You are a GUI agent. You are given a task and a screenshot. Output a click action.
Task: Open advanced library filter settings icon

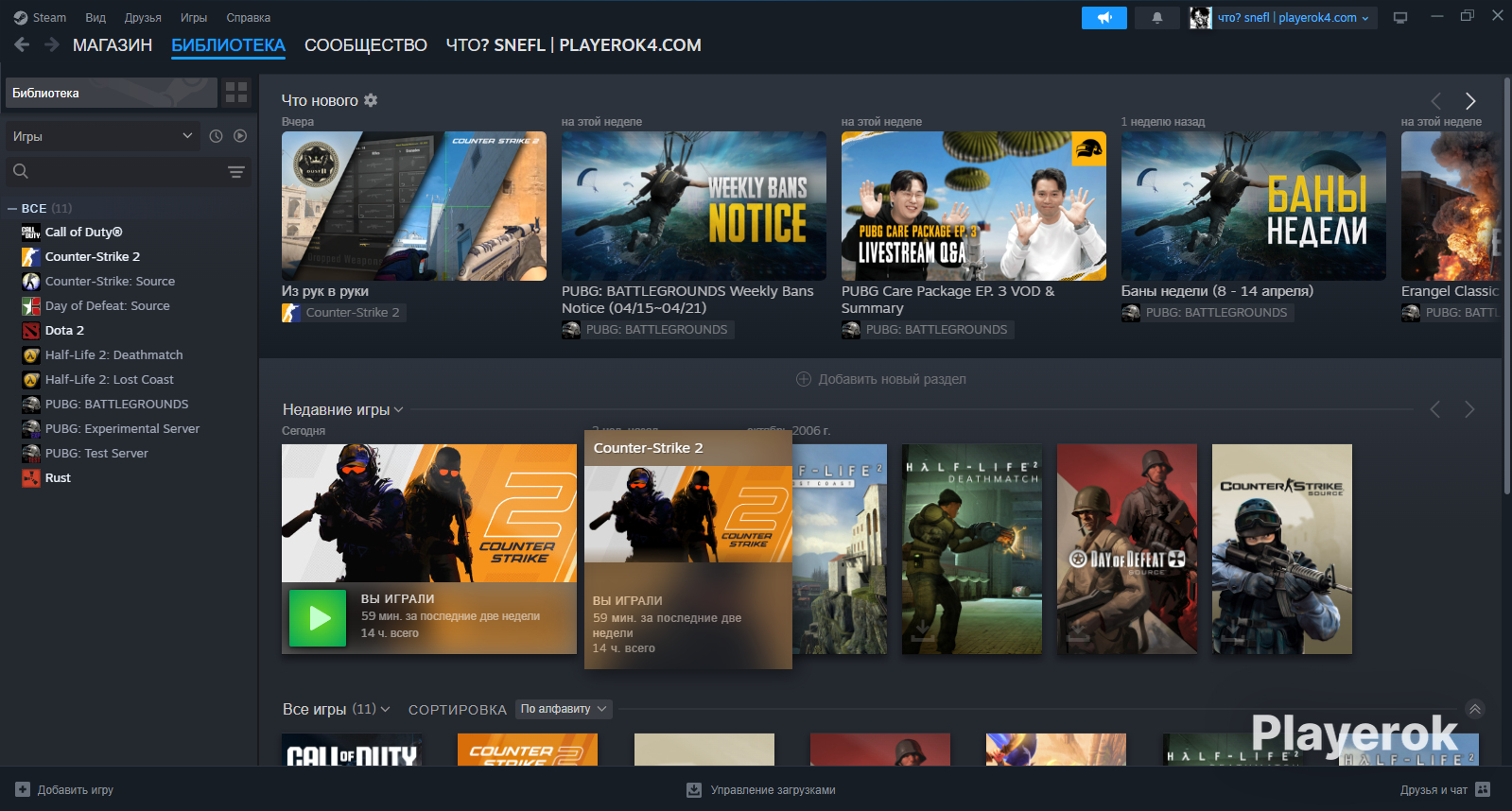coord(236,171)
